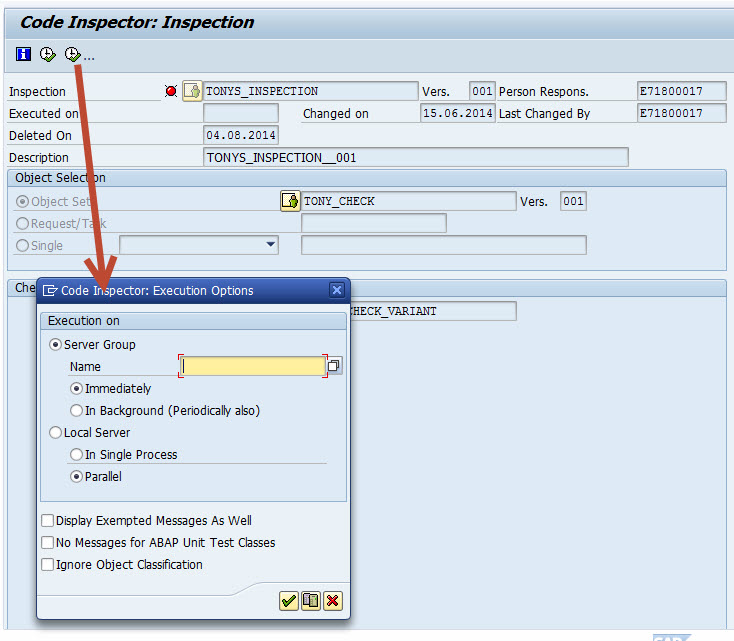Screen dimensions: 734x641
Task: Click the object set Vers. 001 field
Action: click(573, 201)
